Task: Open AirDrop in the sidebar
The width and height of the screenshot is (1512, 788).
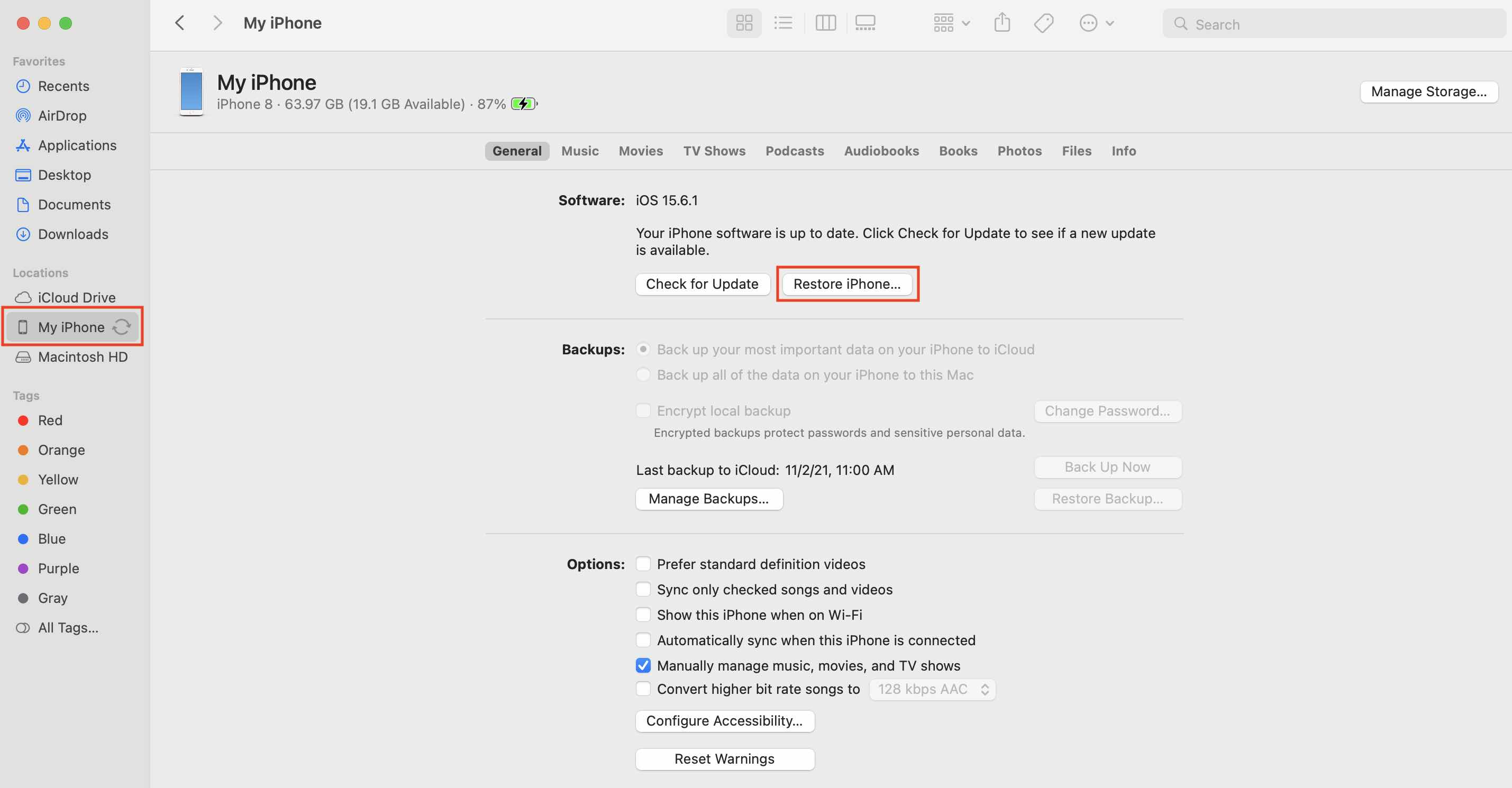Action: pos(61,116)
